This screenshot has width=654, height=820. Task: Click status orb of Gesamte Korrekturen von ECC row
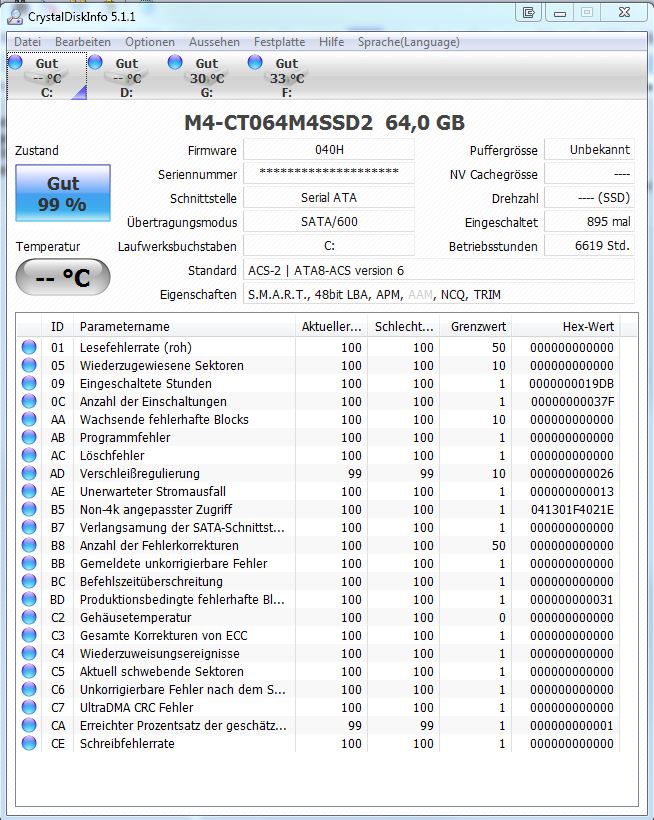pyautogui.click(x=29, y=635)
